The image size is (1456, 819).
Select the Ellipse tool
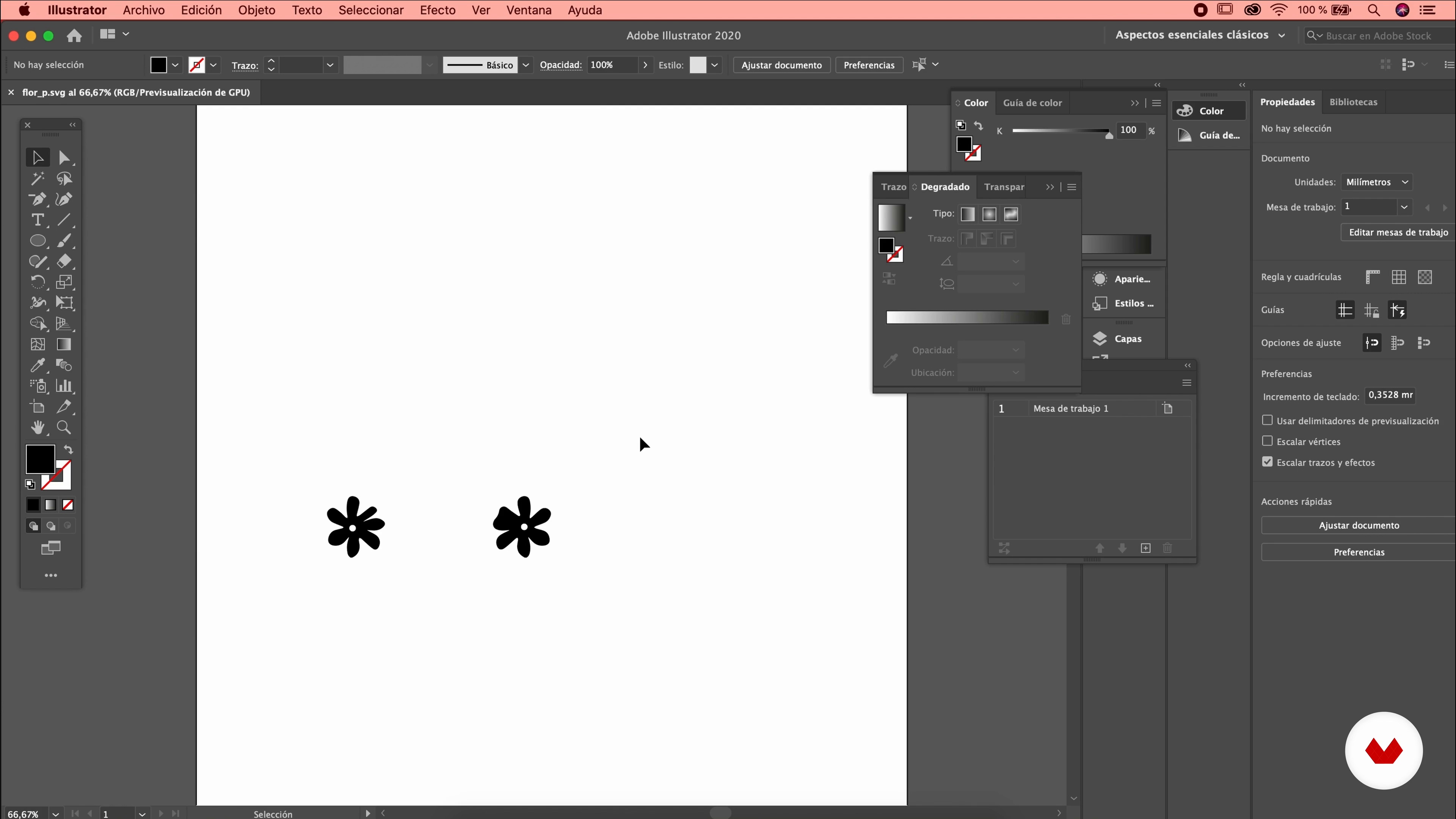tap(37, 241)
